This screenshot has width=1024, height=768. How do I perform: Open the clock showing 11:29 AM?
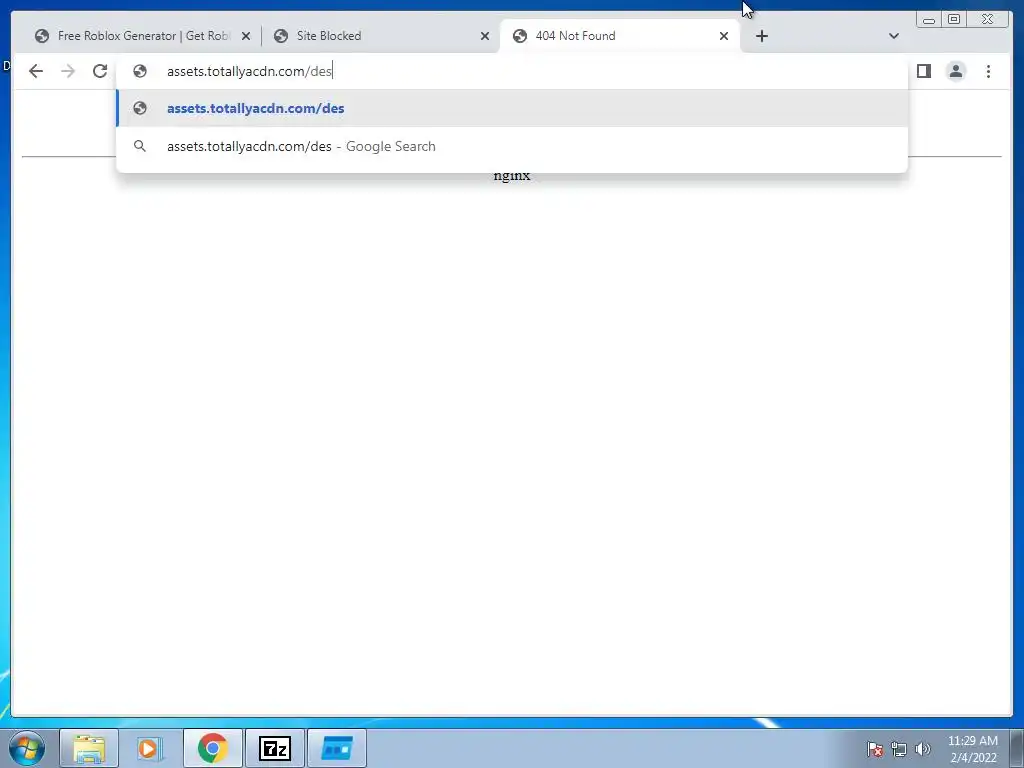pyautogui.click(x=973, y=749)
